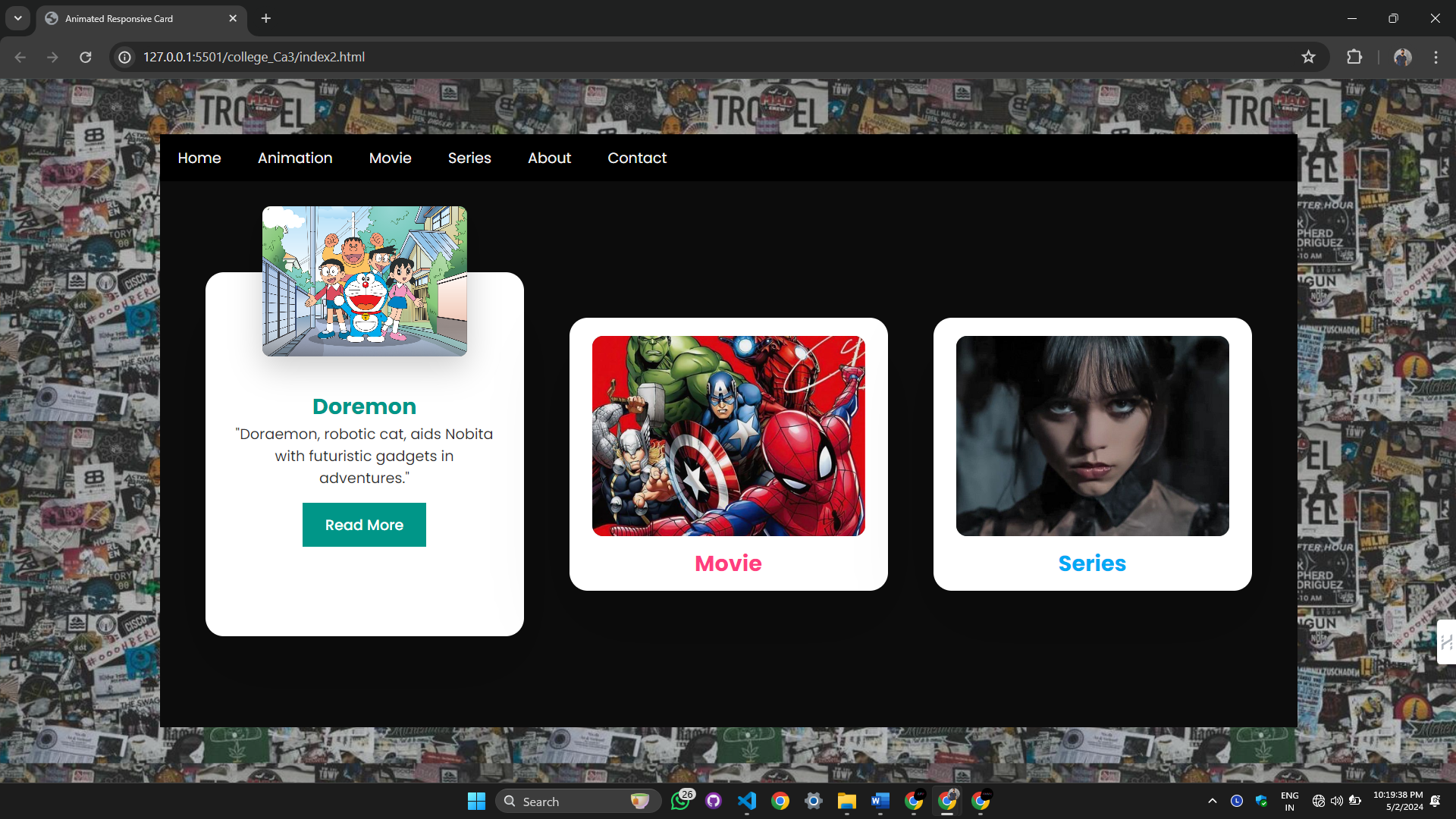
Task: Click the Read More button
Action: click(364, 525)
